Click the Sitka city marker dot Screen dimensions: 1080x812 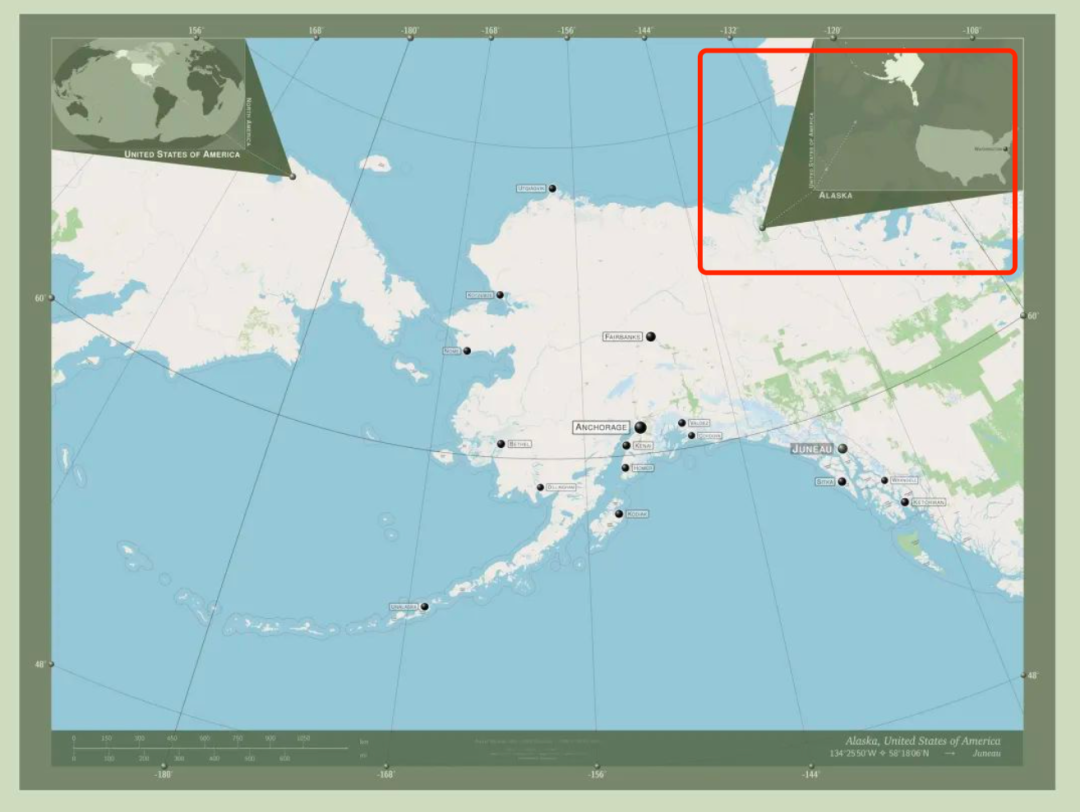842,481
